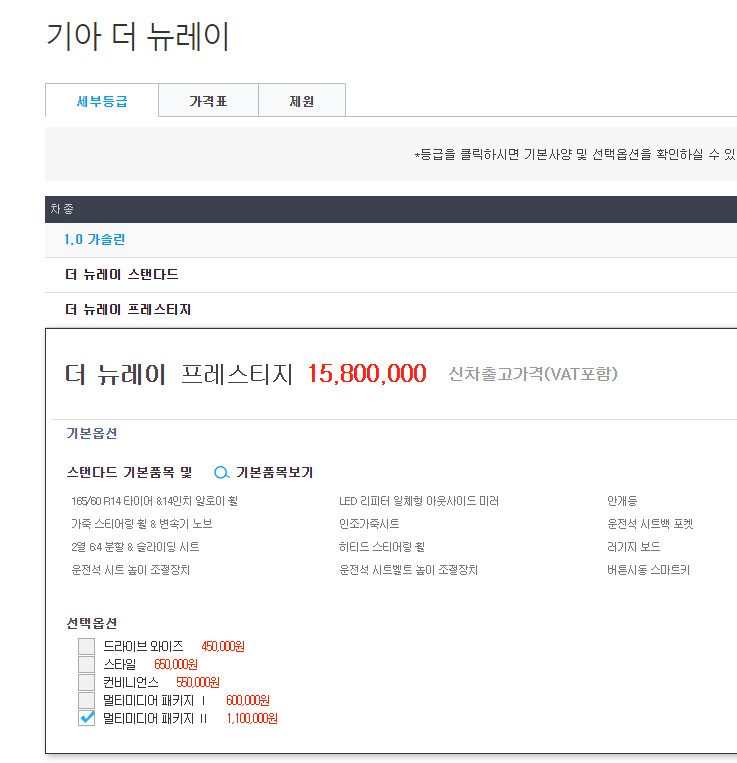Collapse the 더 뉴레이 프레스티지 grade row
This screenshot has height=763, width=737.
(391, 309)
